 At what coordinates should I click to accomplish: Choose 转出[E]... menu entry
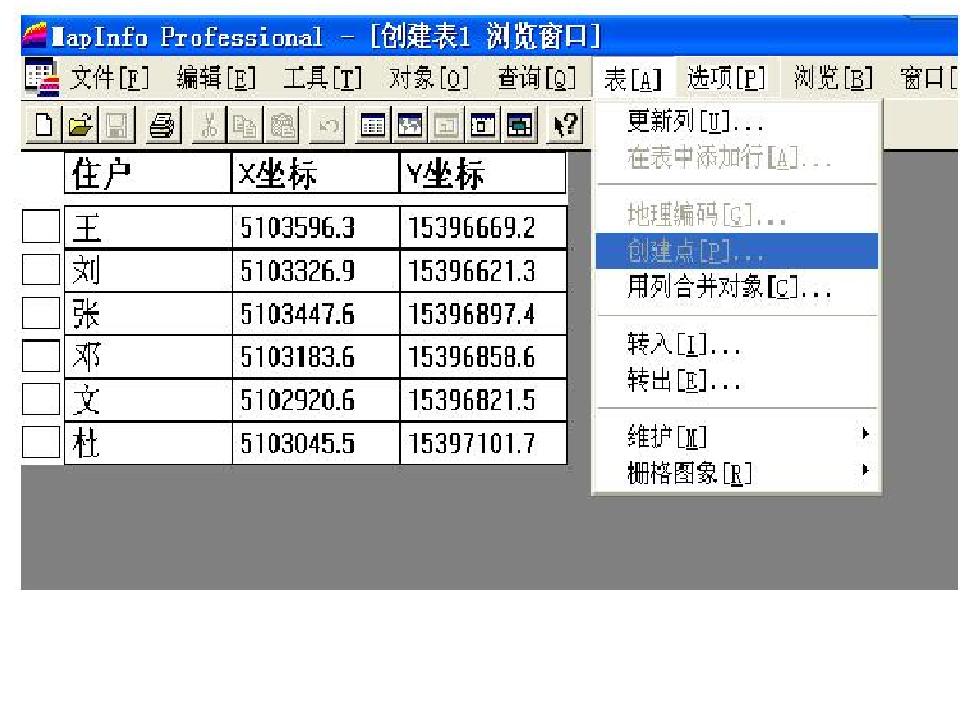tap(737, 380)
